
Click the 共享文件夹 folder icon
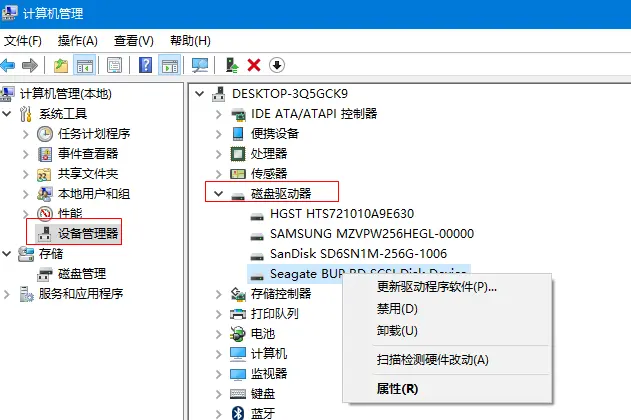tap(45, 174)
